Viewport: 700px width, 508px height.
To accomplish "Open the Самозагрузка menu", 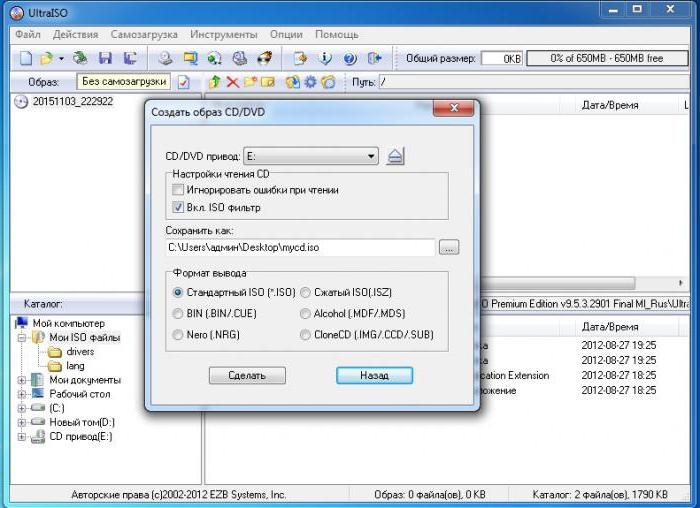I will point(144,34).
